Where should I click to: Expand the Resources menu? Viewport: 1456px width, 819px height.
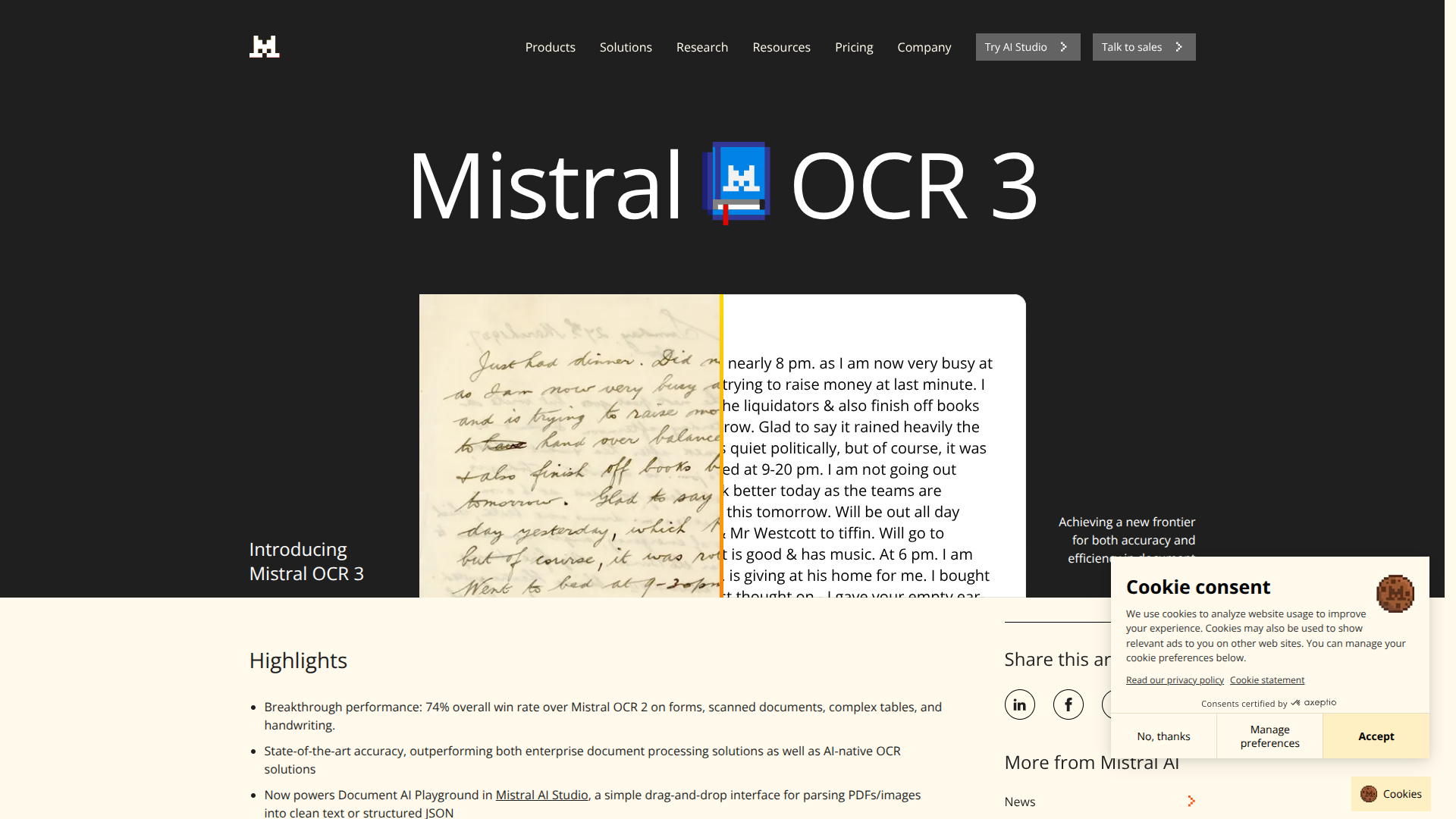click(781, 47)
